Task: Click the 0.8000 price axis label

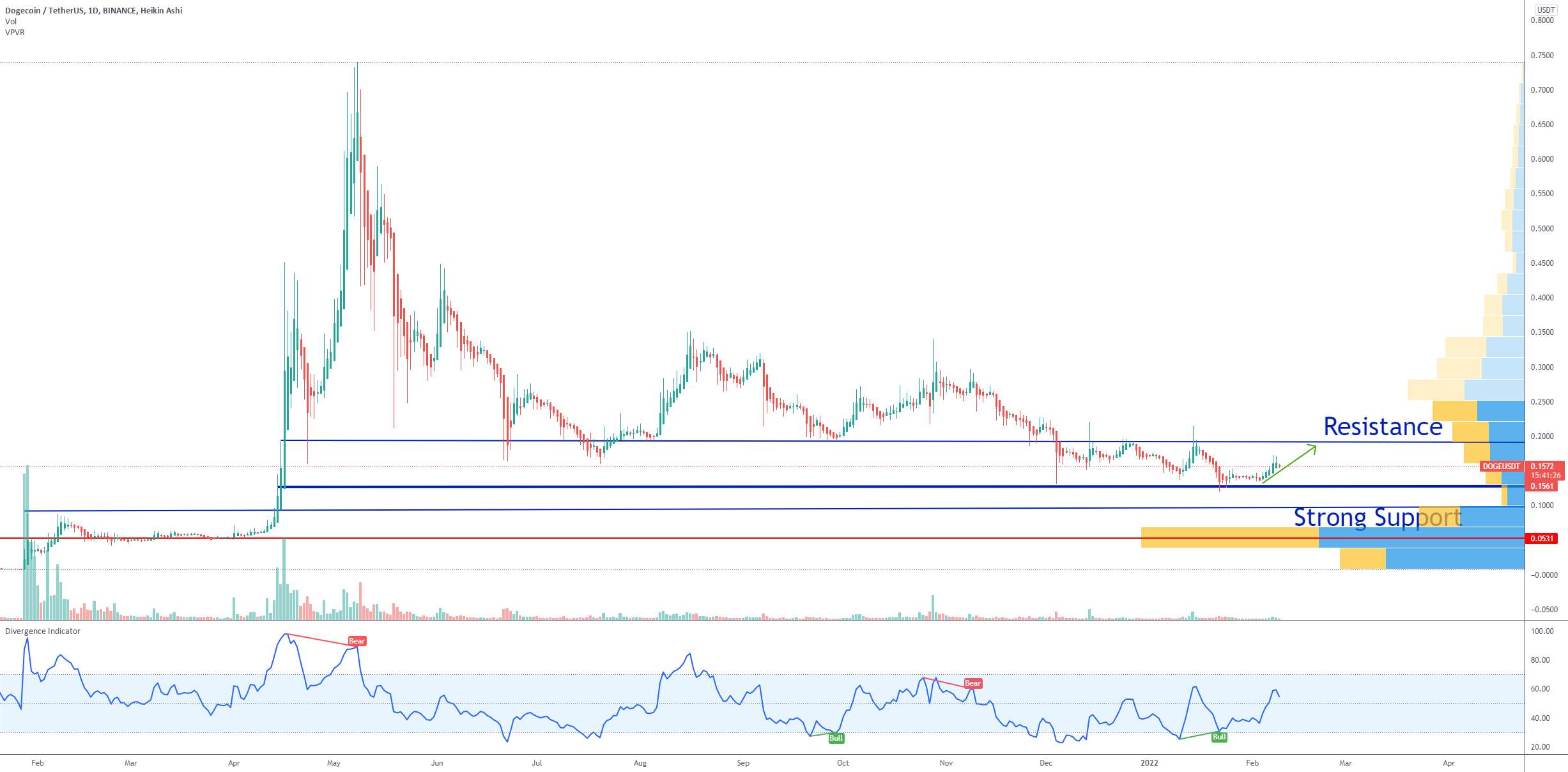Action: point(1542,20)
